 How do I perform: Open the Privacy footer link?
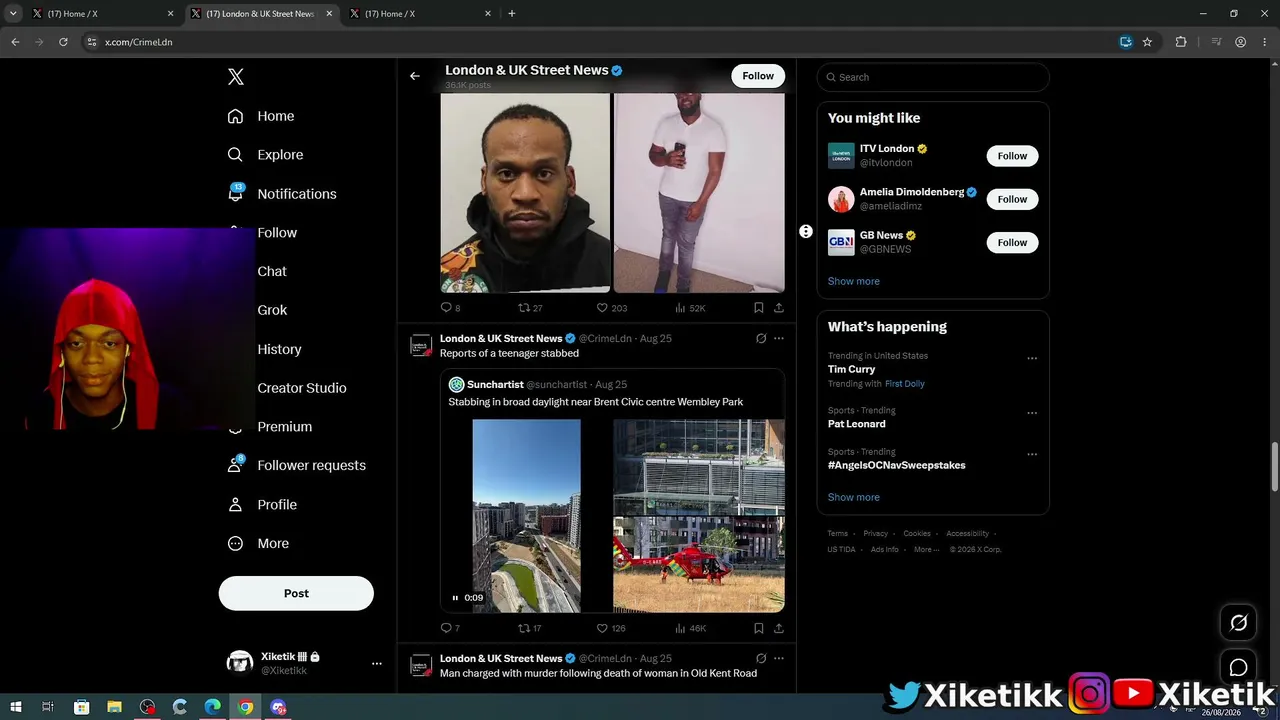(876, 533)
